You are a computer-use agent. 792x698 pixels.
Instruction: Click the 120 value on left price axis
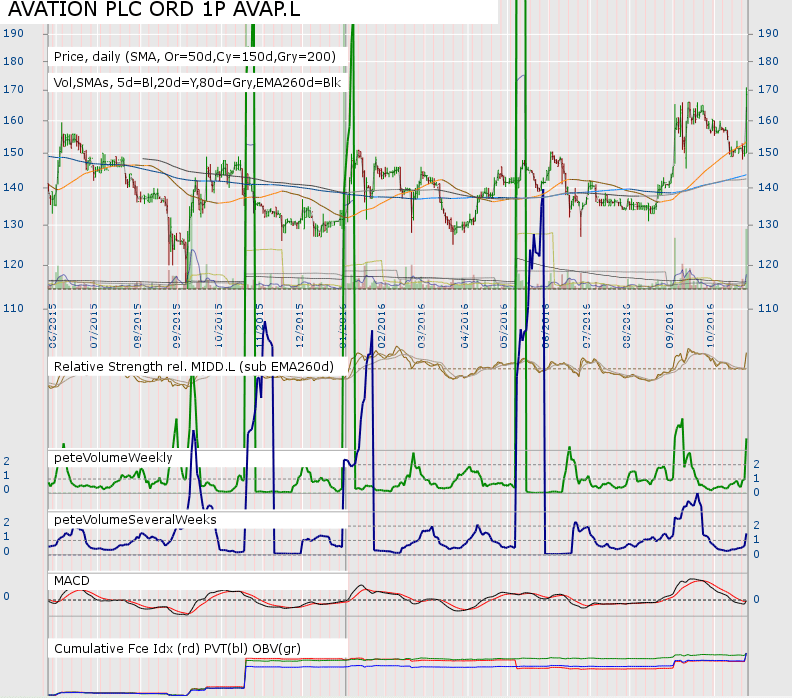tap(13, 264)
